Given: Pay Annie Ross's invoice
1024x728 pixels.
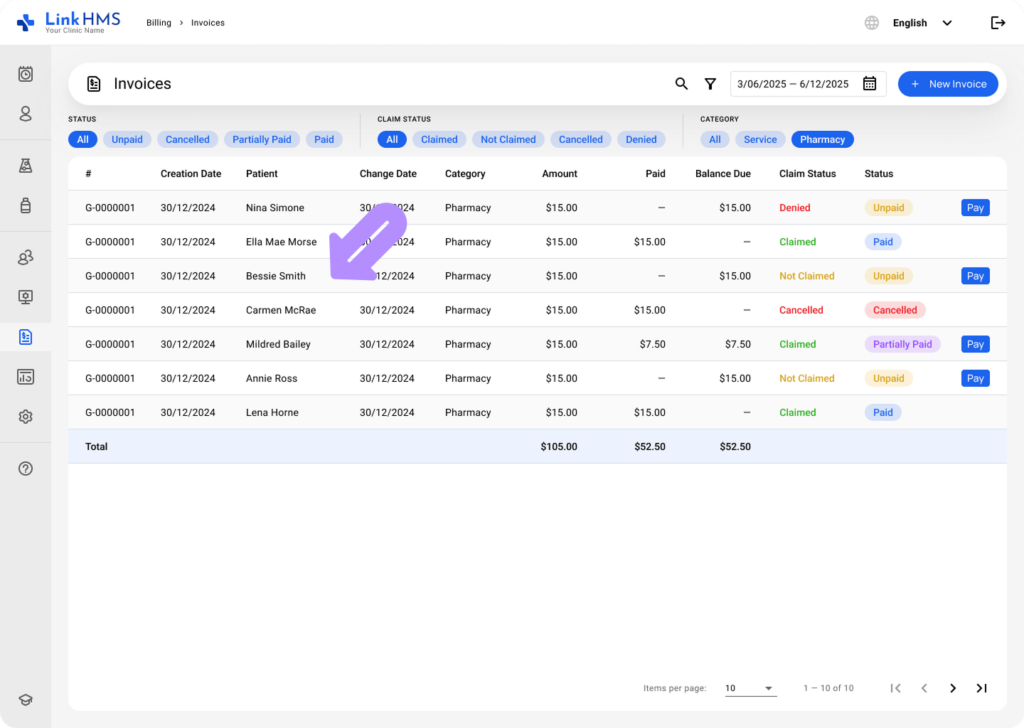Looking at the screenshot, I should click(x=975, y=378).
